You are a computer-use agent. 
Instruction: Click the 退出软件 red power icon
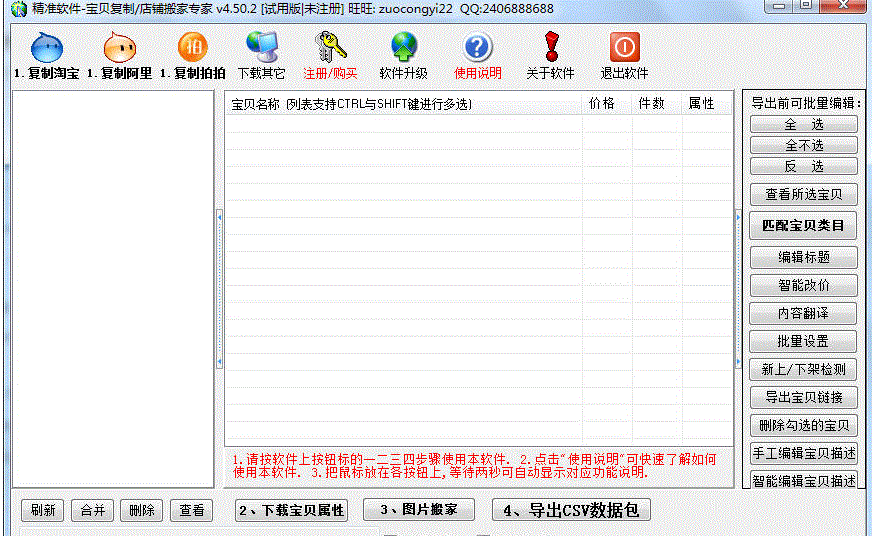pyautogui.click(x=625, y=47)
